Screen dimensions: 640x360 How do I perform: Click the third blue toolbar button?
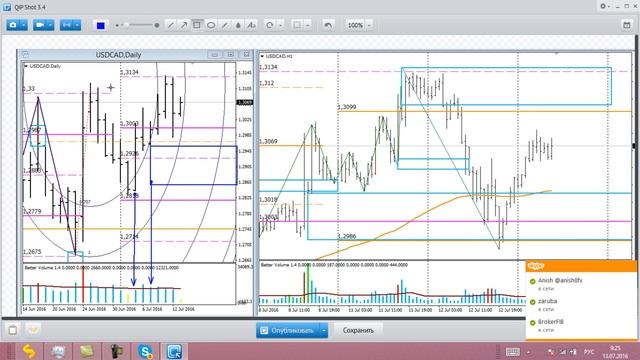66,25
